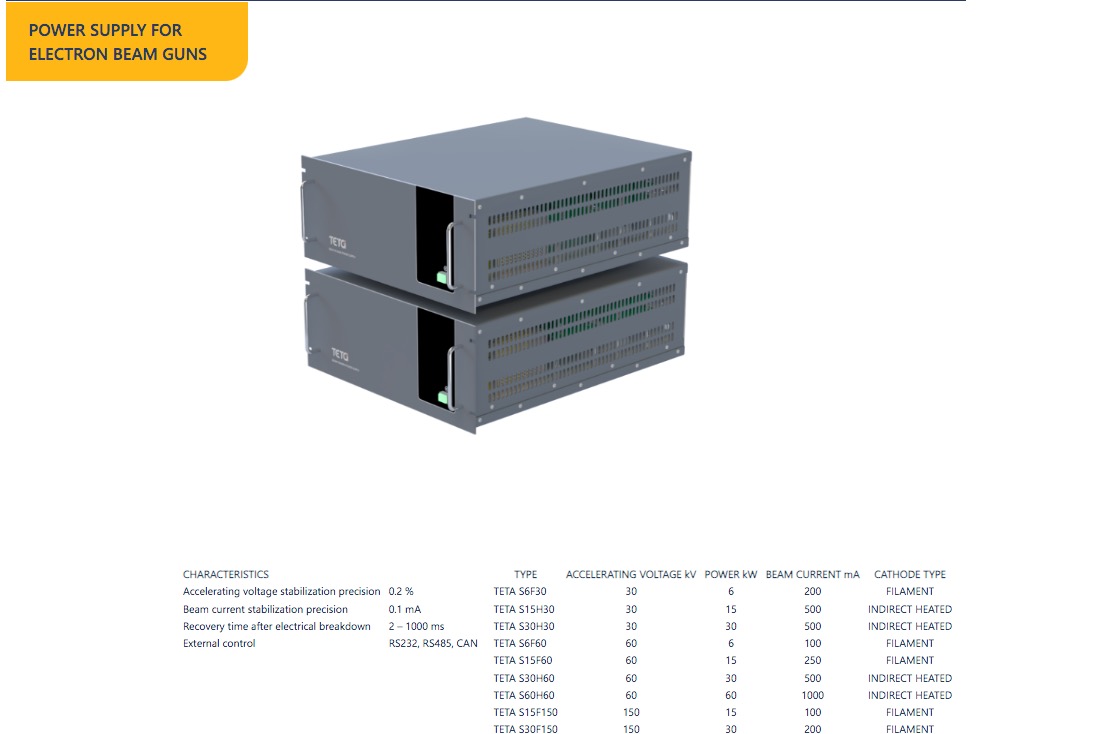Click the CATHODE TYPE column header
The height and width of the screenshot is (734, 1110).
(909, 574)
